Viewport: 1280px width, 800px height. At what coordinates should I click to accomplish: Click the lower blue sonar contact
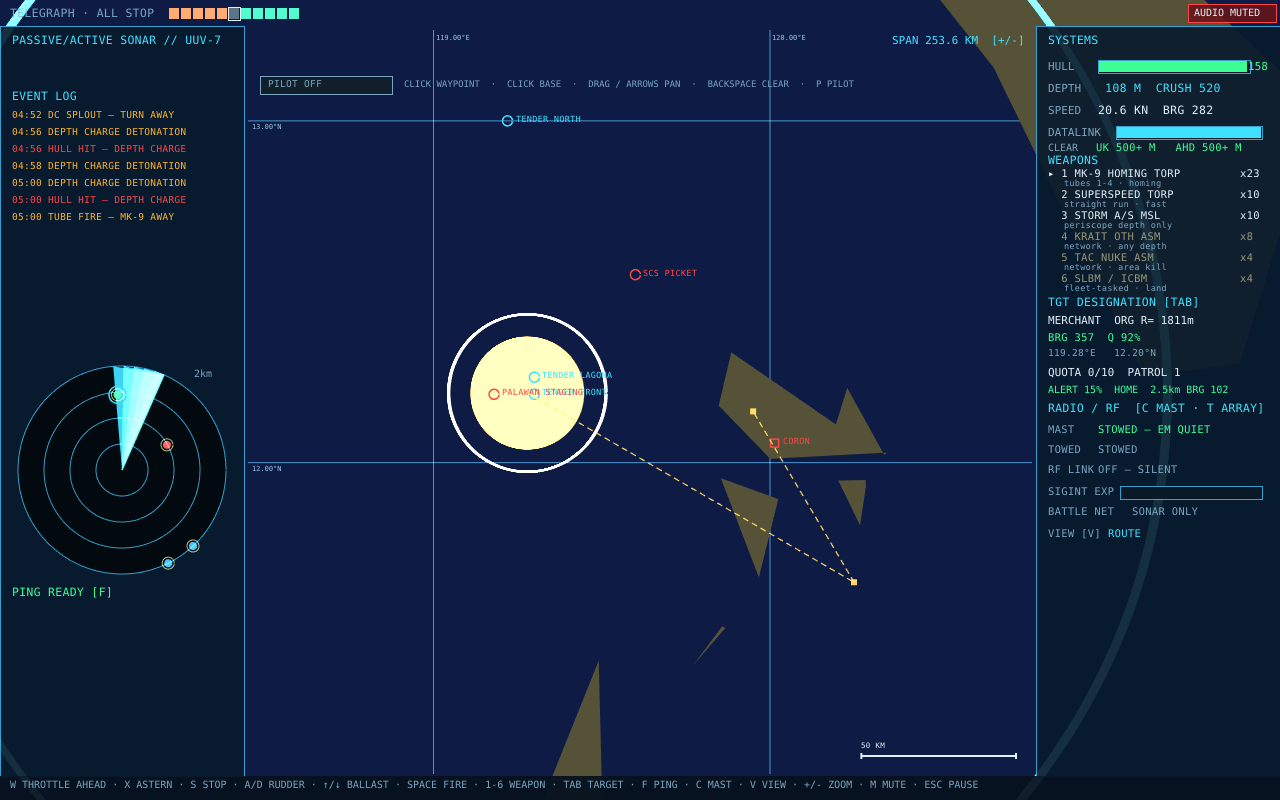click(x=168, y=563)
